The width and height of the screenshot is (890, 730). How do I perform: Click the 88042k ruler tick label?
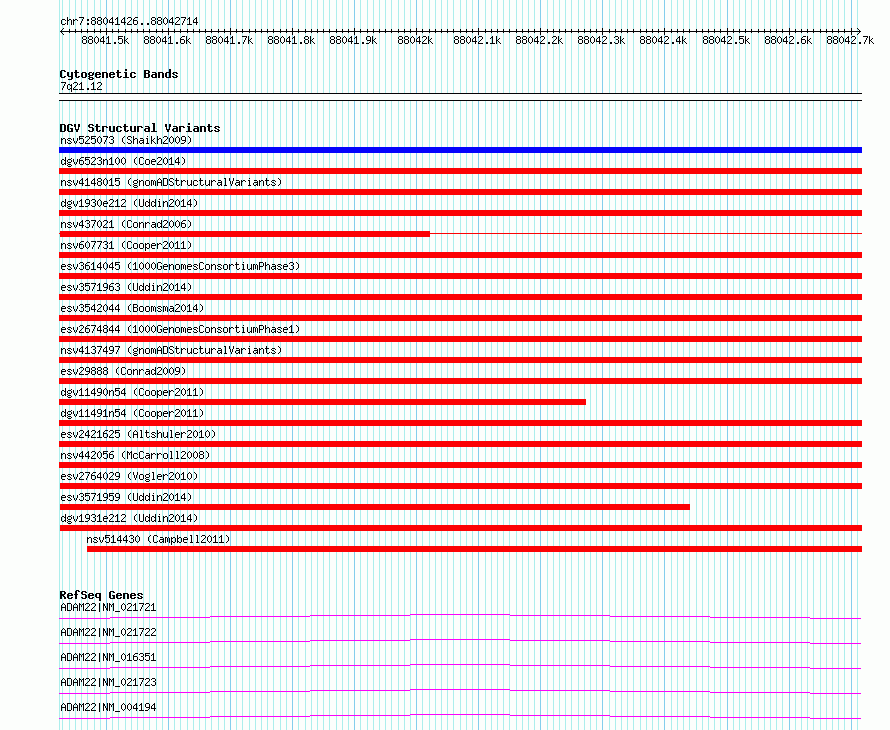415,40
